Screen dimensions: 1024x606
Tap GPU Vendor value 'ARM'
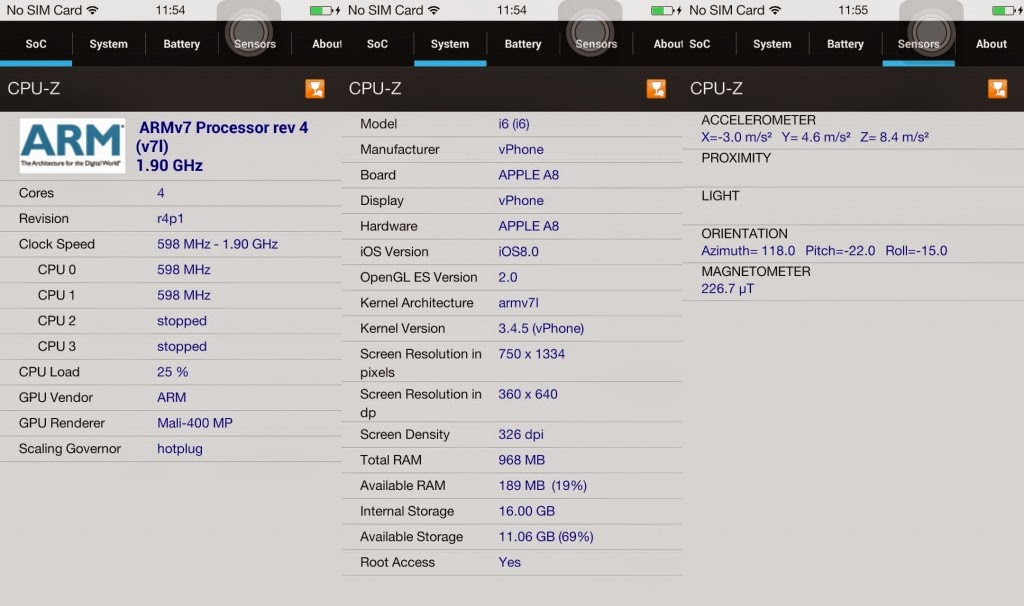click(172, 397)
